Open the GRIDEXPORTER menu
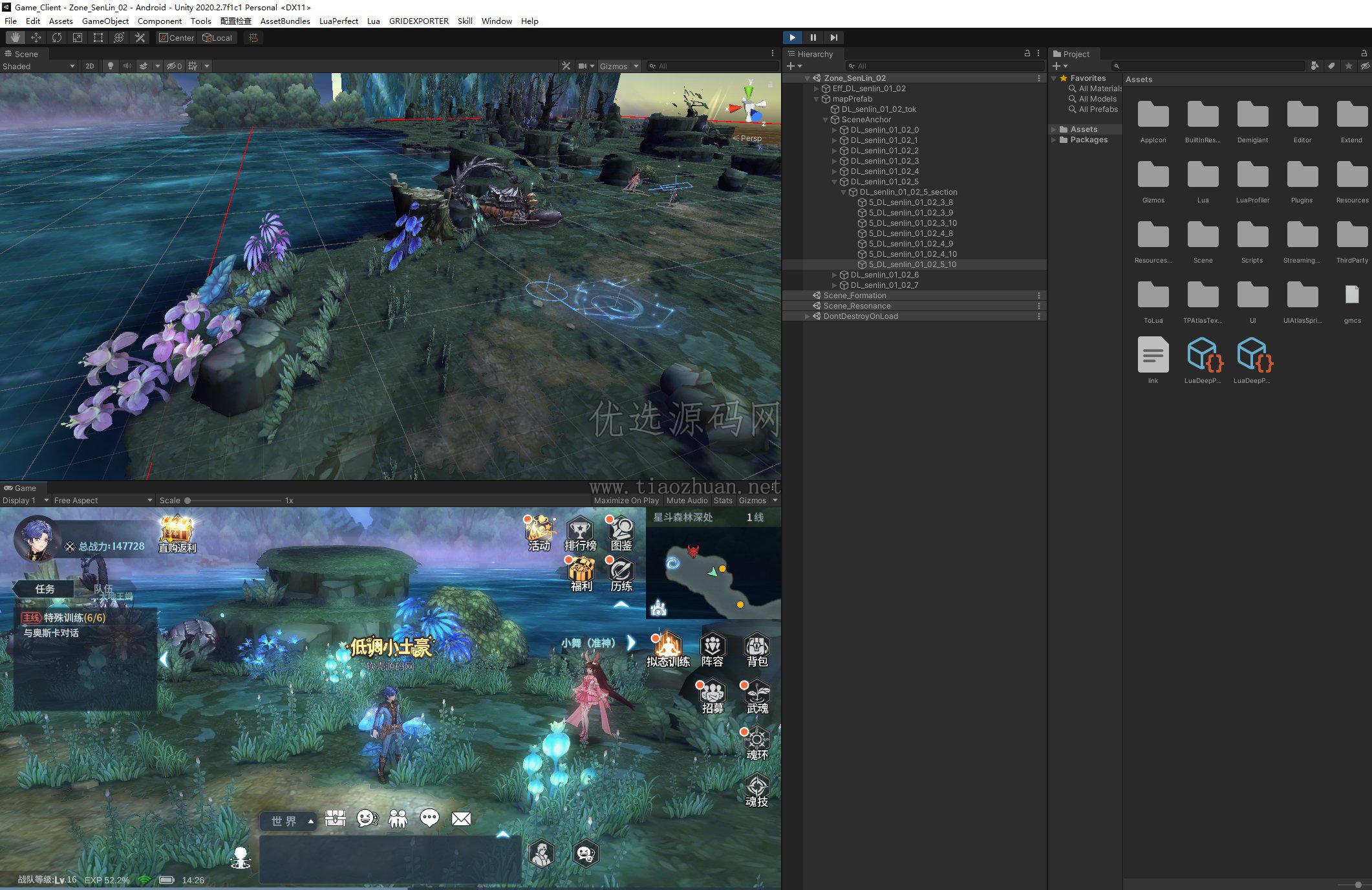This screenshot has width=1372, height=890. [419, 21]
